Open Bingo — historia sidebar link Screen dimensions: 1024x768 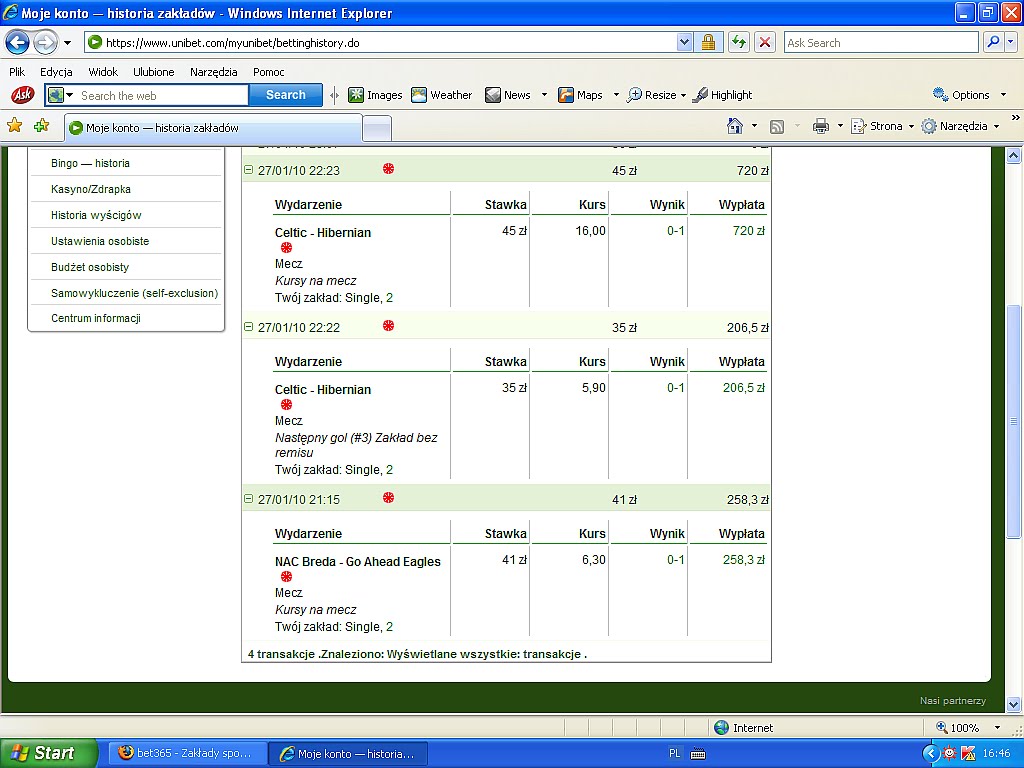coord(90,163)
